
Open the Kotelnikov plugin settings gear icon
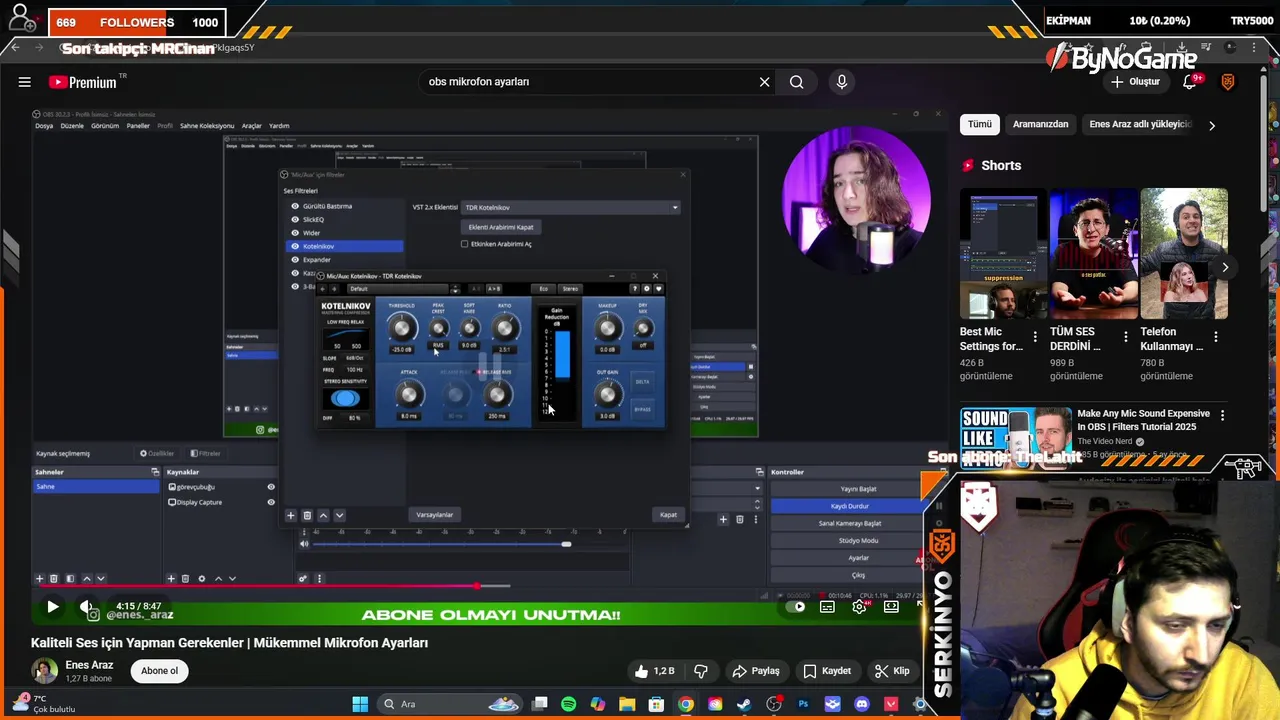pos(646,289)
